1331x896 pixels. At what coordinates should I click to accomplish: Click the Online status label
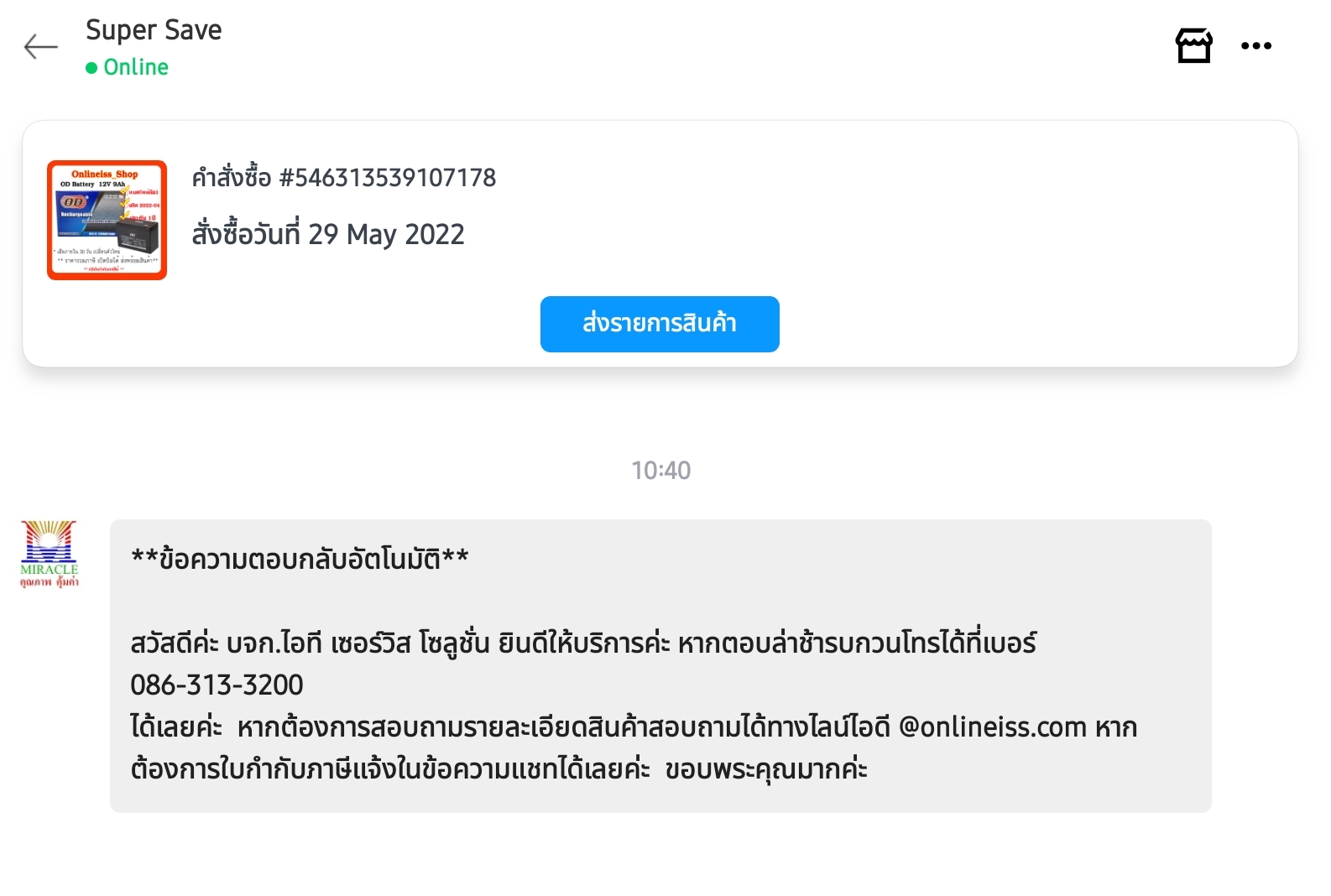(136, 67)
